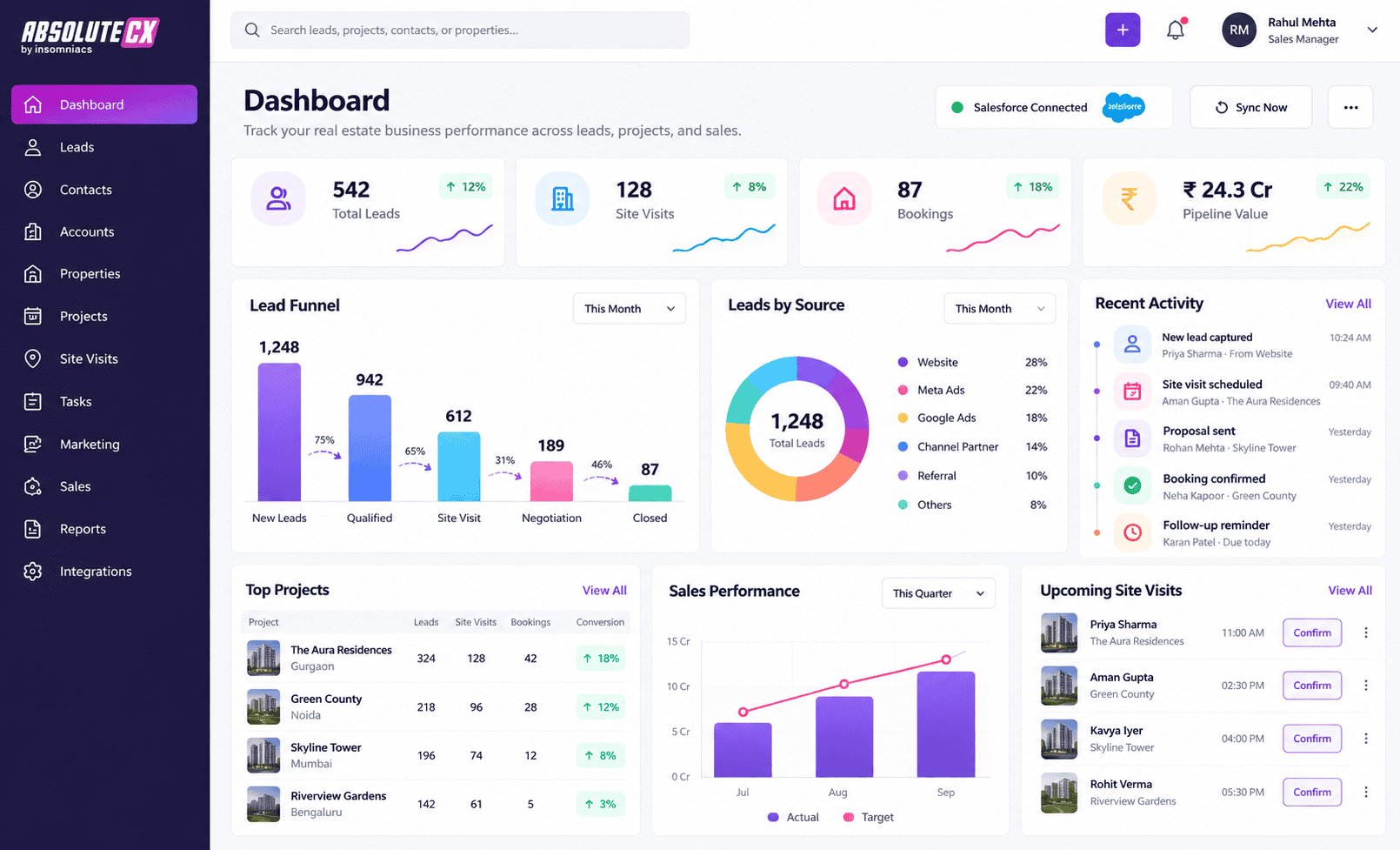Click the Meta Ads legend color dot

pos(903,390)
